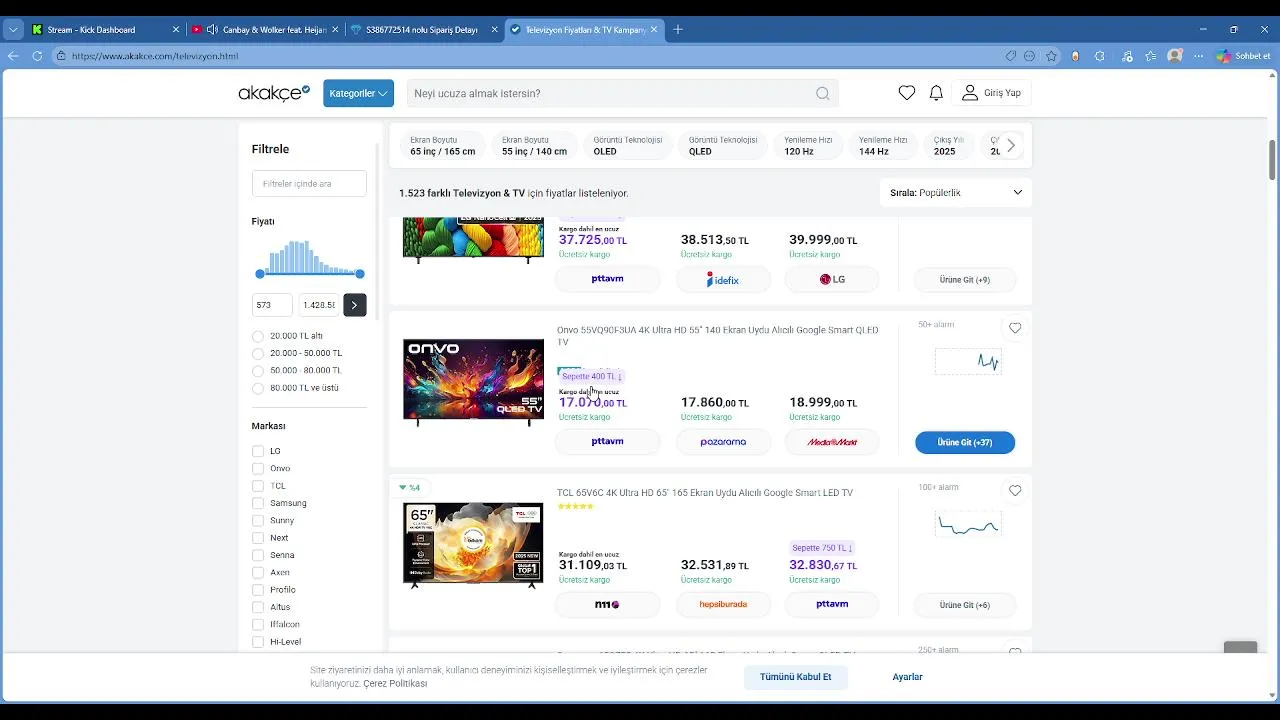Open MediaMarkt offer for Onvo TV
This screenshot has height=720, width=1280.
(832, 442)
